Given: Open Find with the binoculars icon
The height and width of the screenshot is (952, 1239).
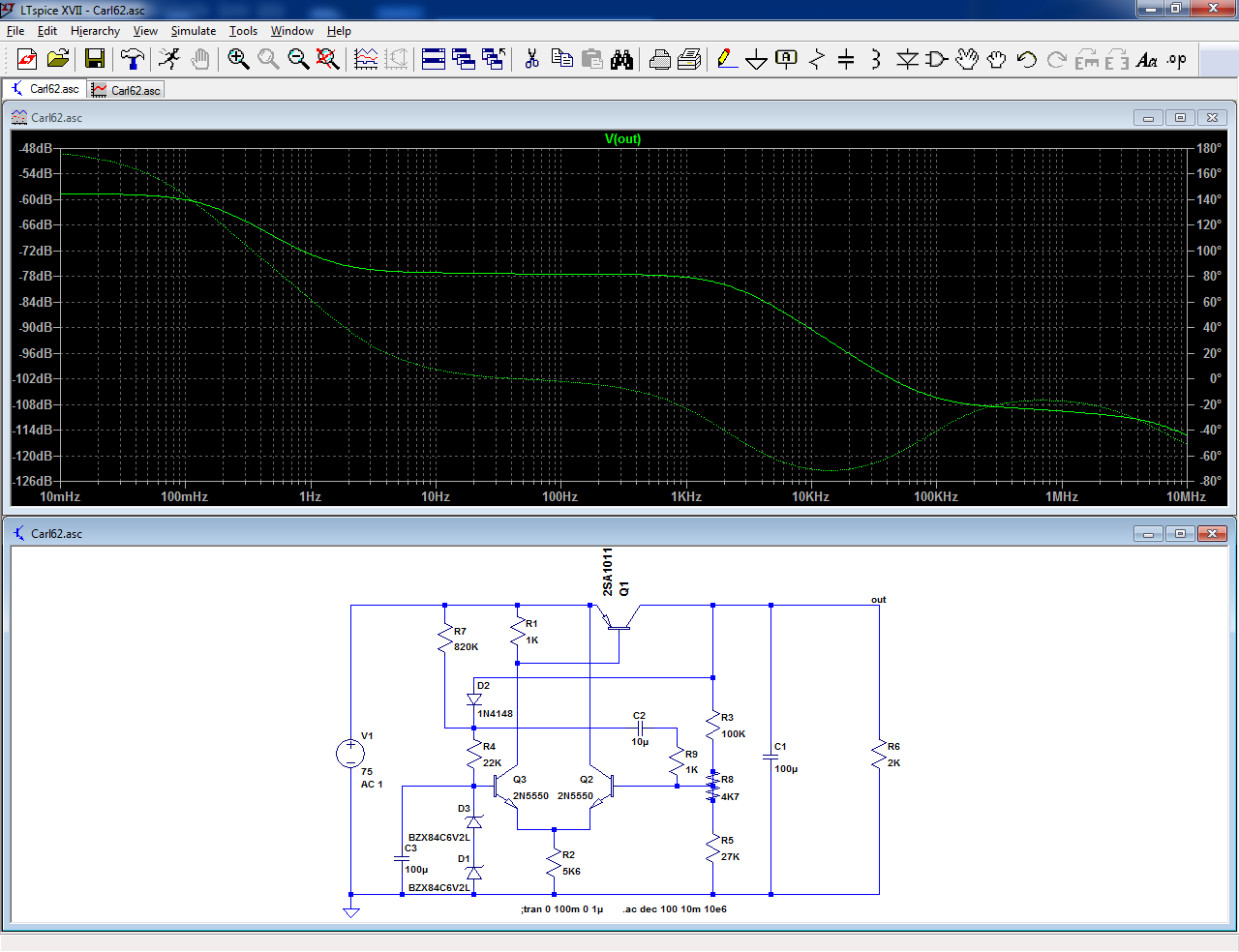Looking at the screenshot, I should [621, 60].
